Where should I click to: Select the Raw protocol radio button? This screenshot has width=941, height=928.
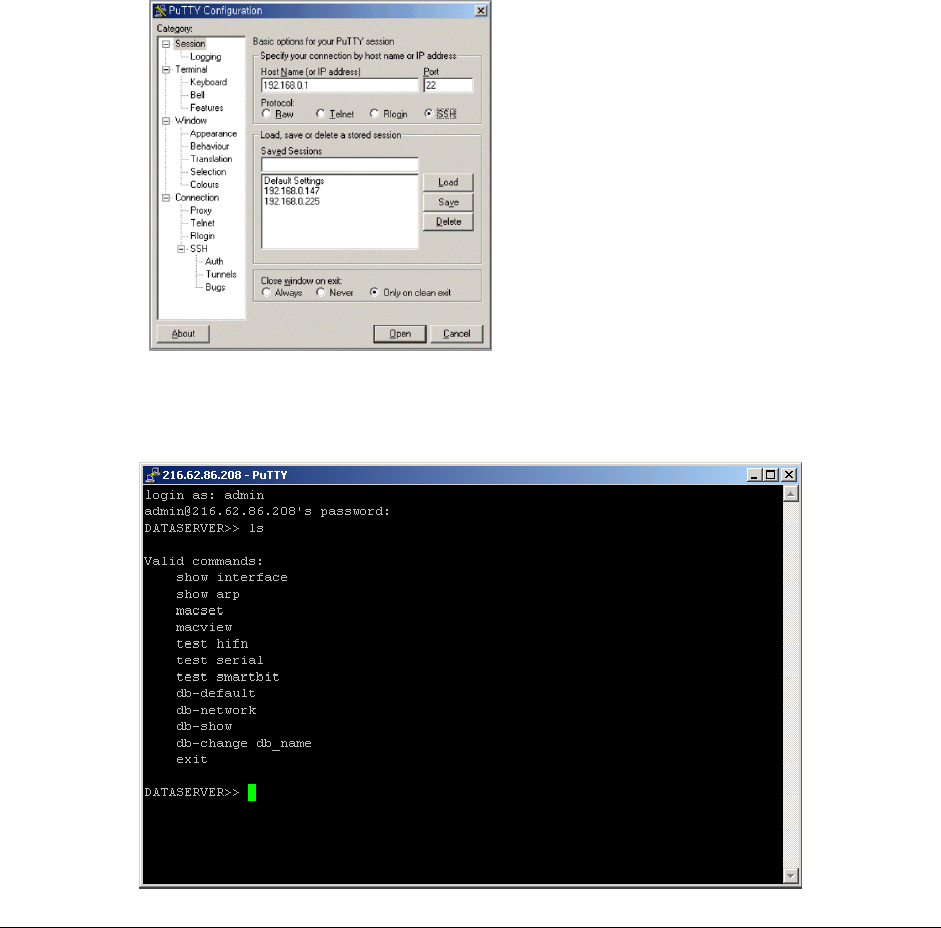point(266,113)
